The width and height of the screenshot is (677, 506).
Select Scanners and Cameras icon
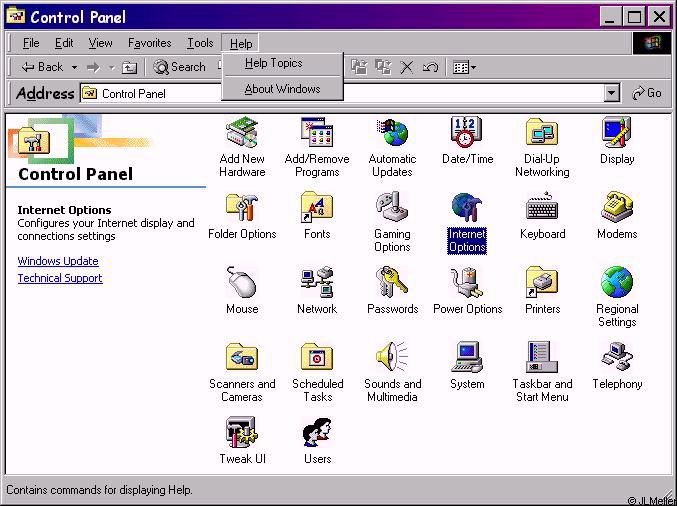click(x=242, y=357)
